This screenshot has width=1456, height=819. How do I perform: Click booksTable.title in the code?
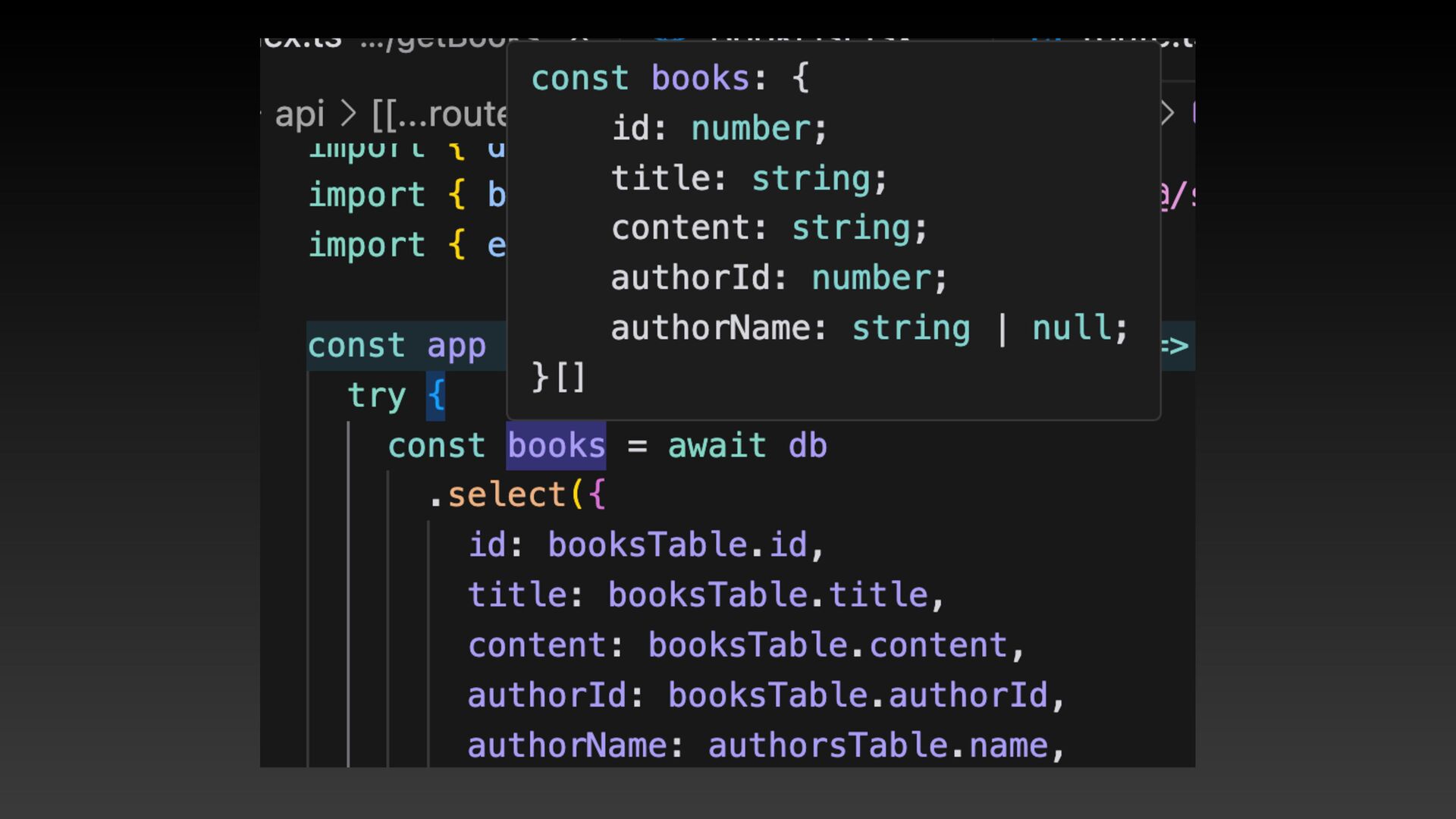tap(767, 595)
